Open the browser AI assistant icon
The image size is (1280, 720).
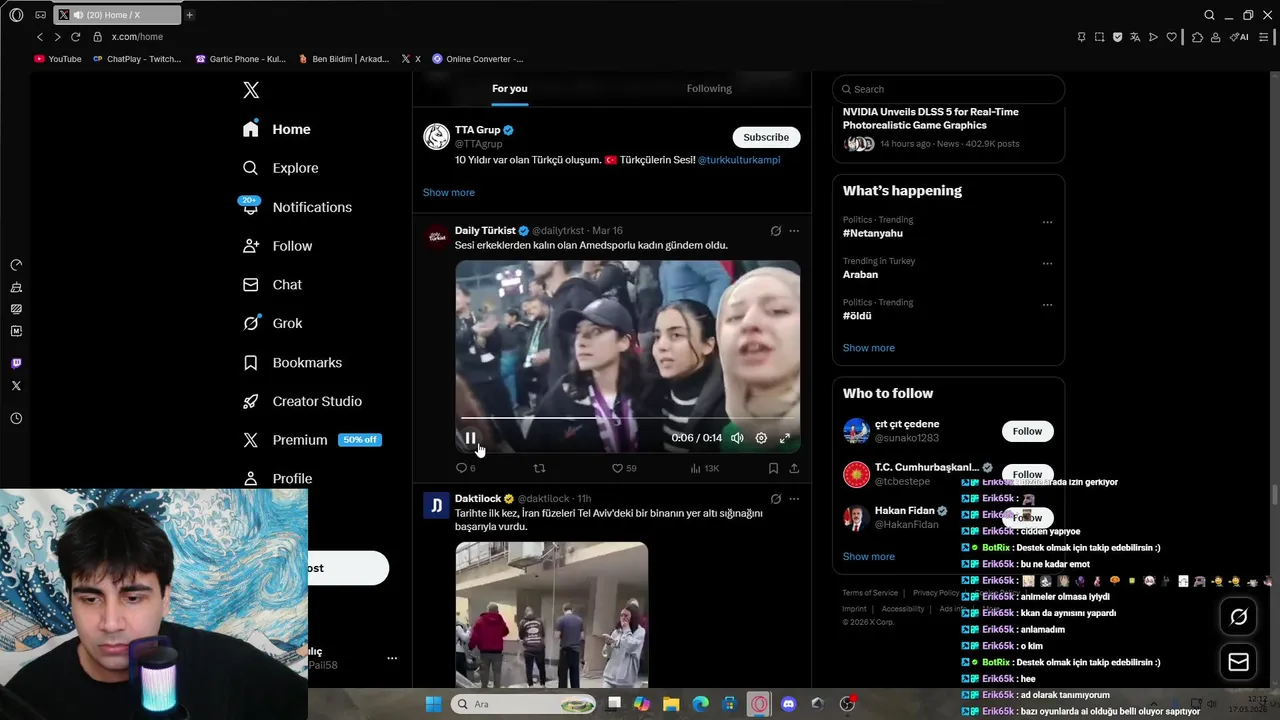click(x=1239, y=37)
